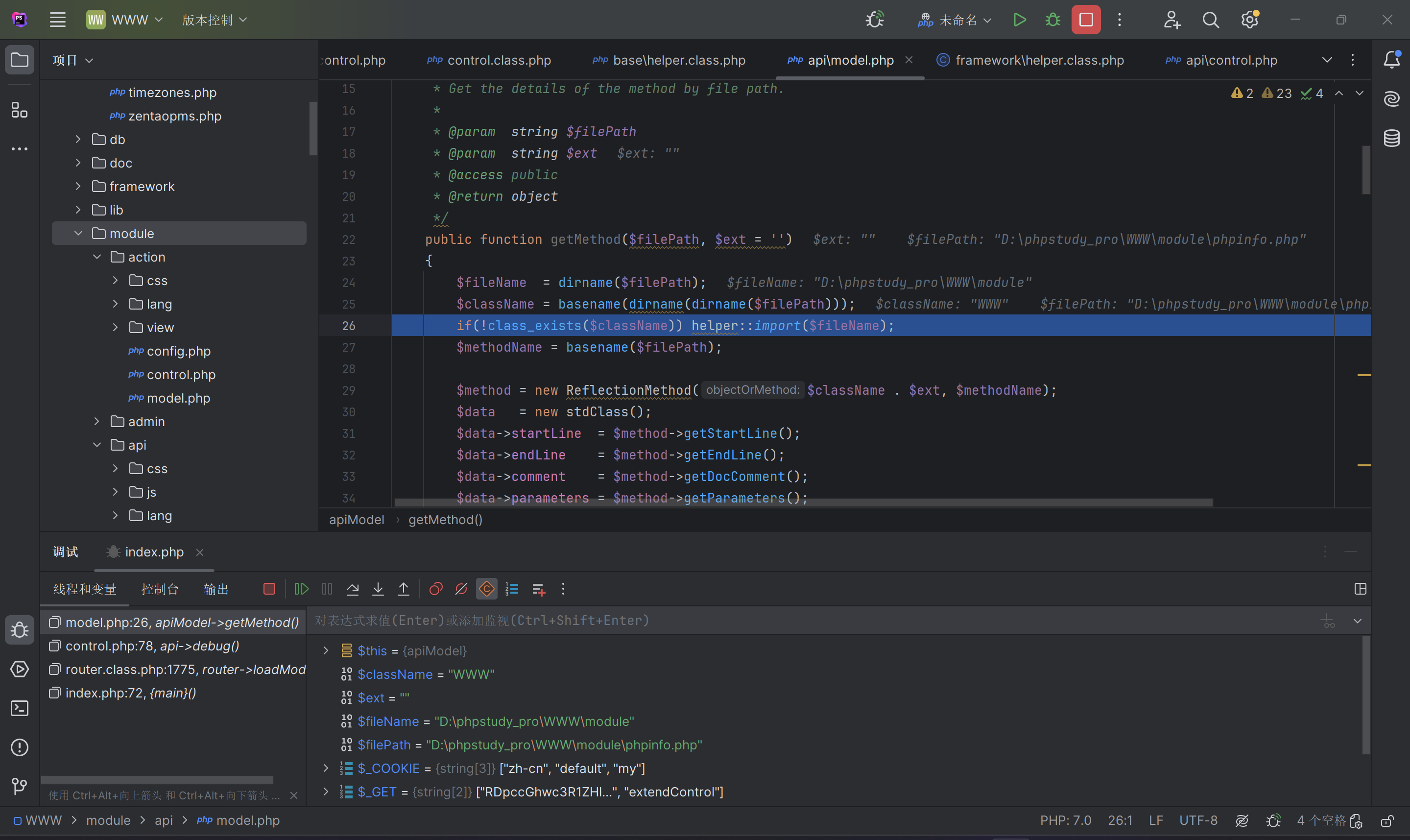Open Git version control tool window icon
The height and width of the screenshot is (840, 1410).
click(20, 786)
